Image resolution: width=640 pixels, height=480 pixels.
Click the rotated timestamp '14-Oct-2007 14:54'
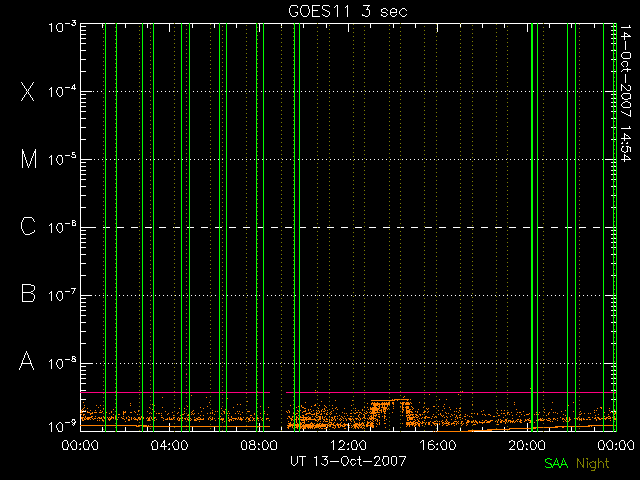click(x=626, y=93)
